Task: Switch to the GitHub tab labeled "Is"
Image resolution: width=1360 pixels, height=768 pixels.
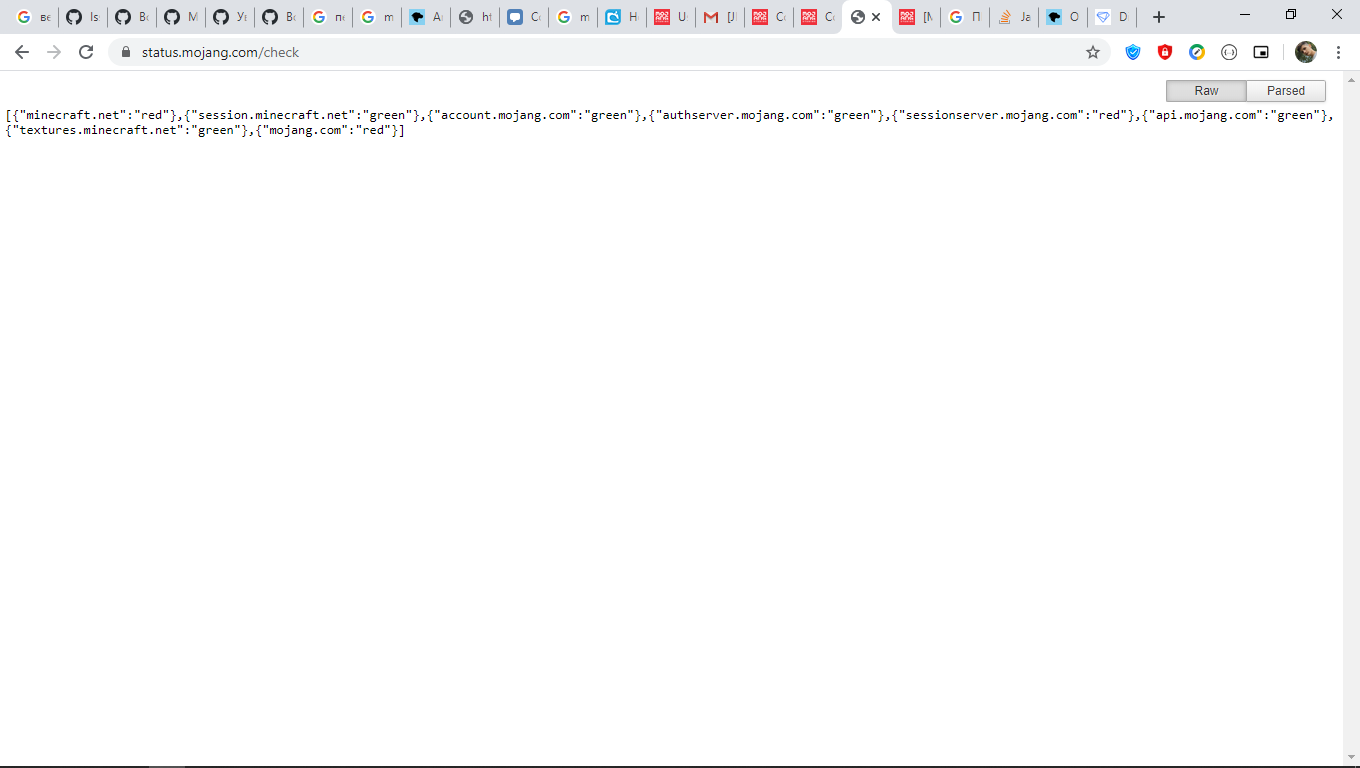Action: 83,17
